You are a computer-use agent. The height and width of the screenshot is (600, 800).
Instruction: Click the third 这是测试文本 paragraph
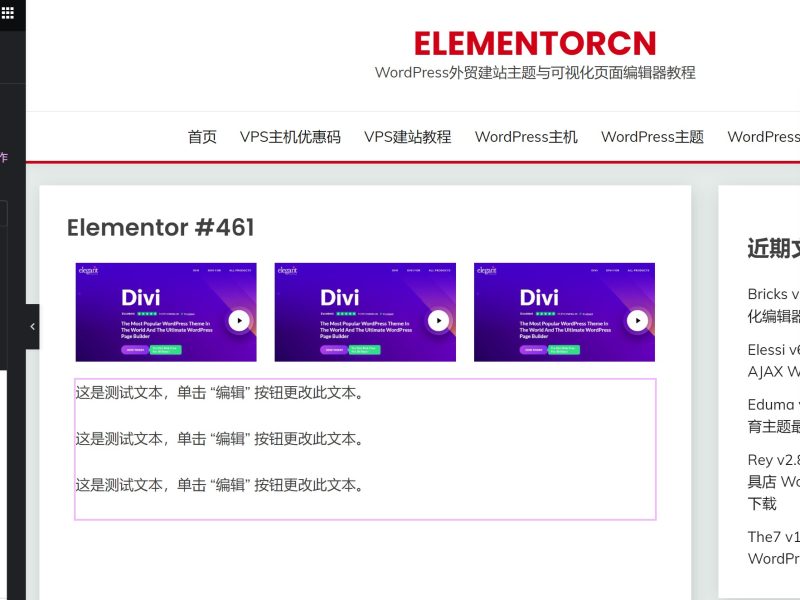[220, 485]
